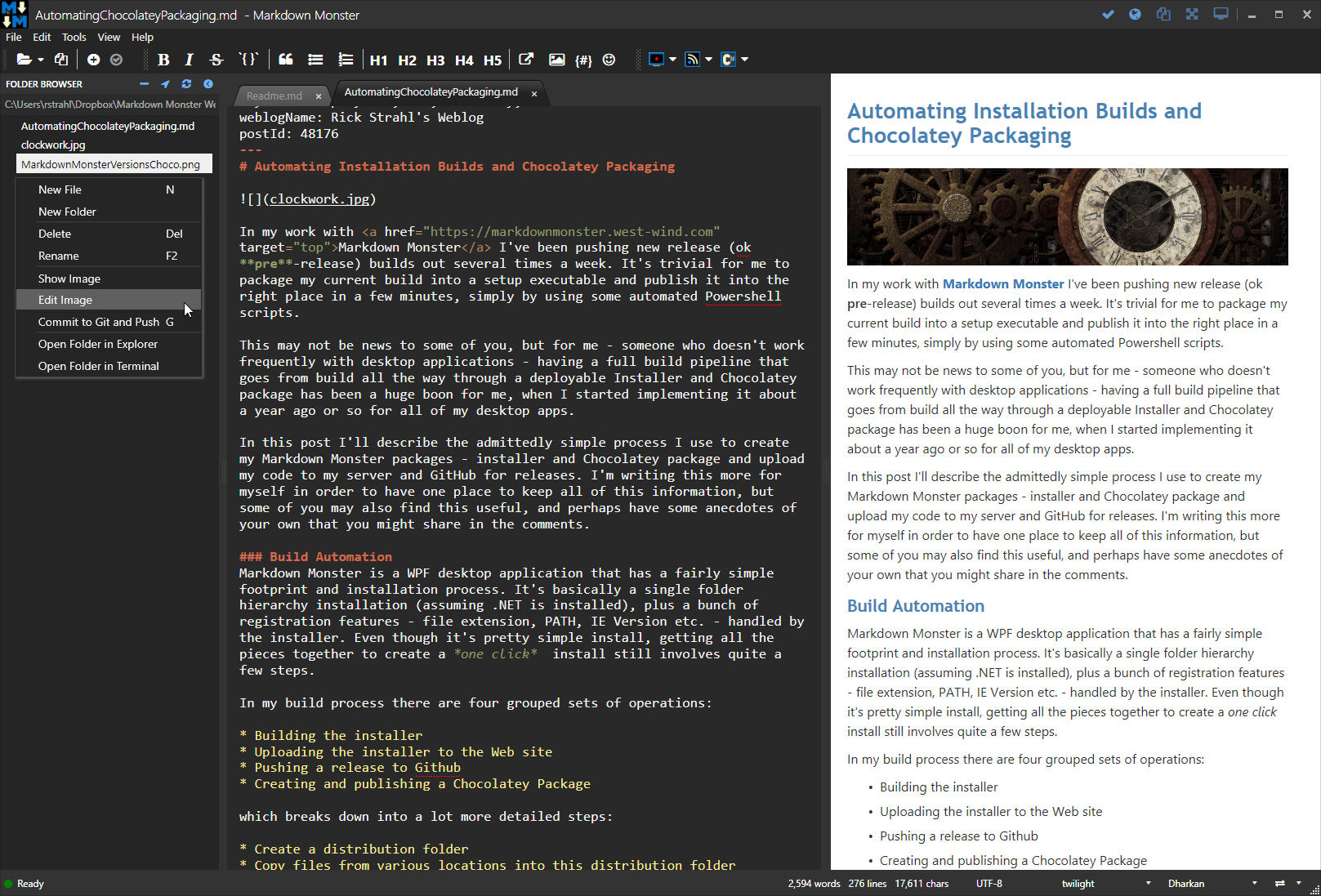Choose Show Image from context menu

point(109,279)
